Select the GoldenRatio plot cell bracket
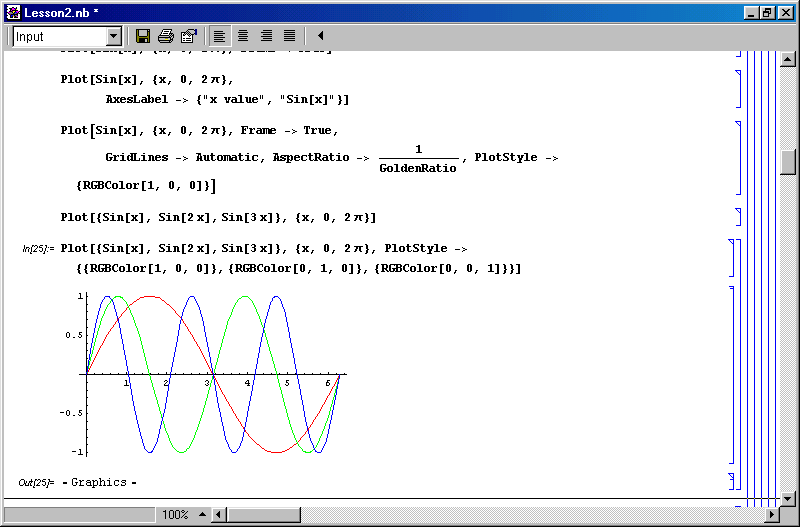This screenshot has height=527, width=800. click(738, 158)
